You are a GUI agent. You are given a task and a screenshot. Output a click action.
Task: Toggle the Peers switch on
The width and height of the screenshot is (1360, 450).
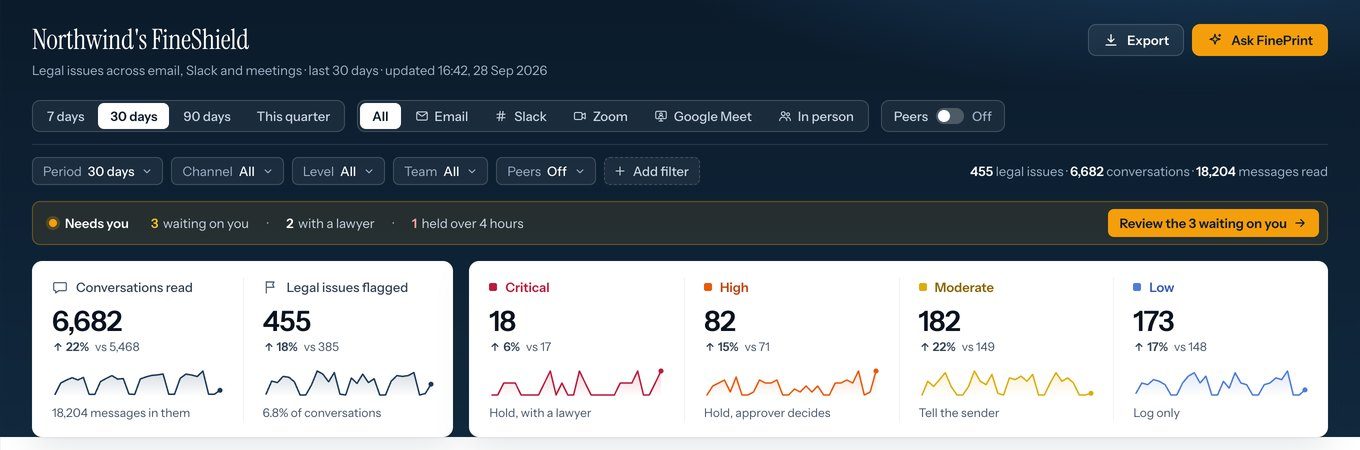pos(949,116)
